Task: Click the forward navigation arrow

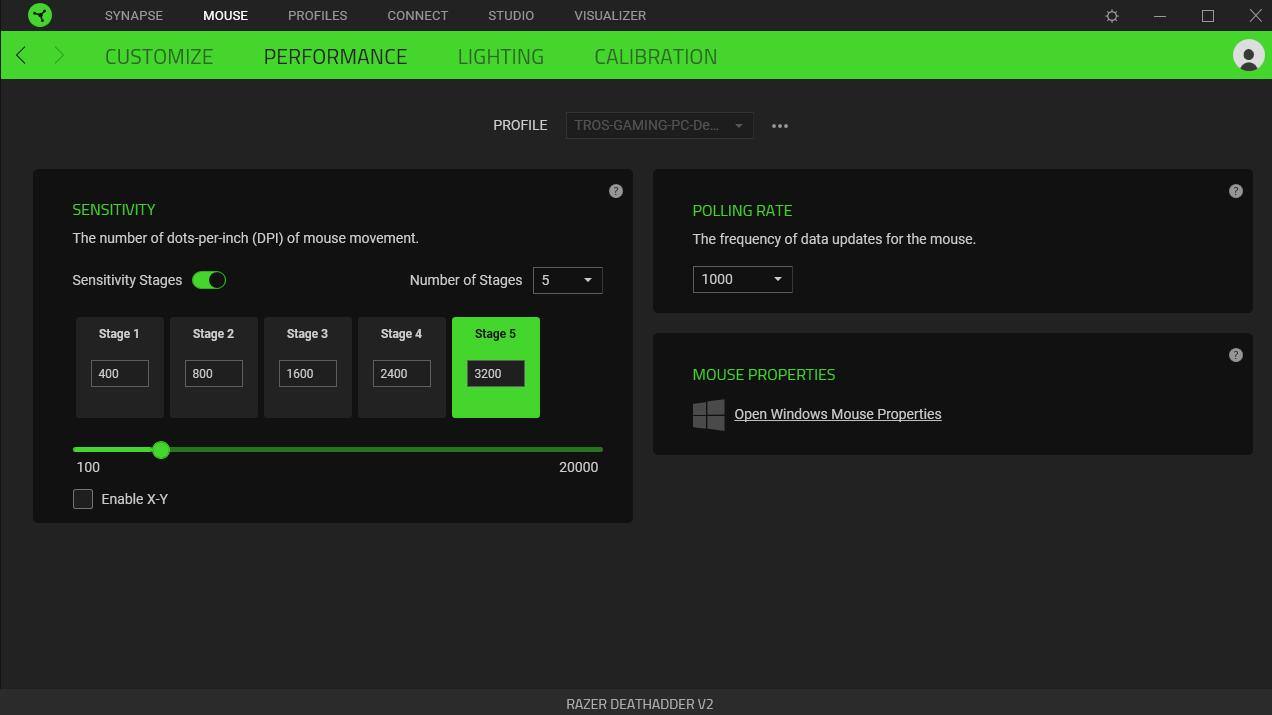Action: click(x=59, y=56)
